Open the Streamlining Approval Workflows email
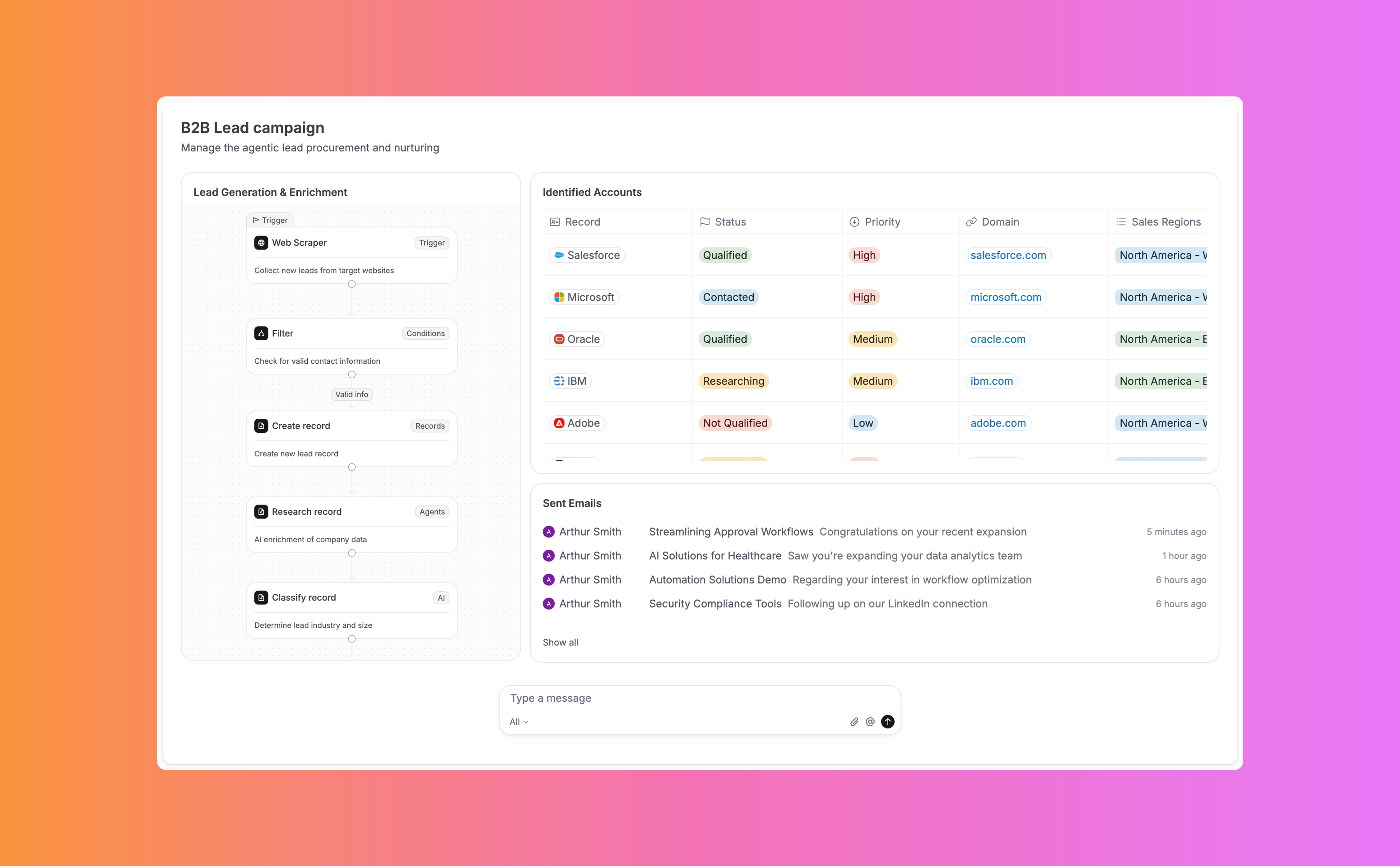Screen dimensions: 1400x866 point(874,532)
